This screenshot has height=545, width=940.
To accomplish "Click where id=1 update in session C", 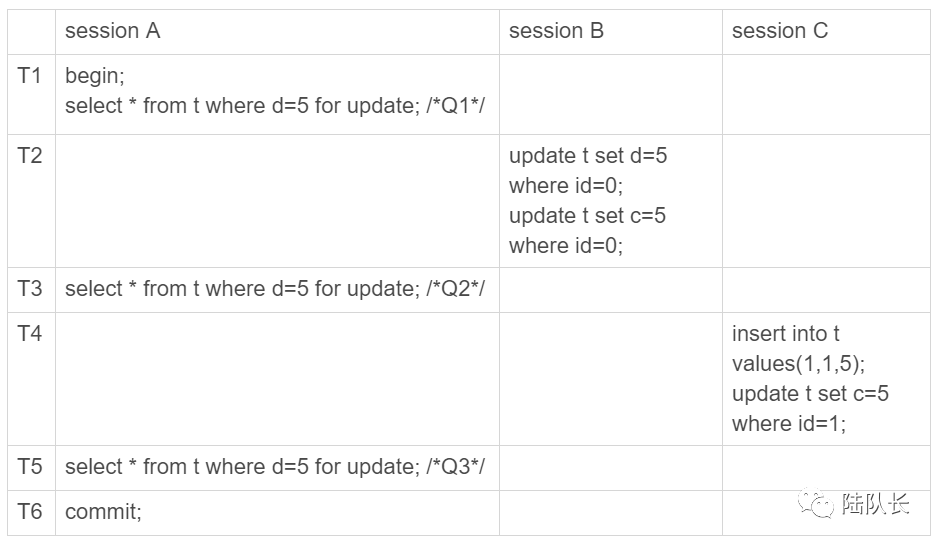I will click(810, 409).
